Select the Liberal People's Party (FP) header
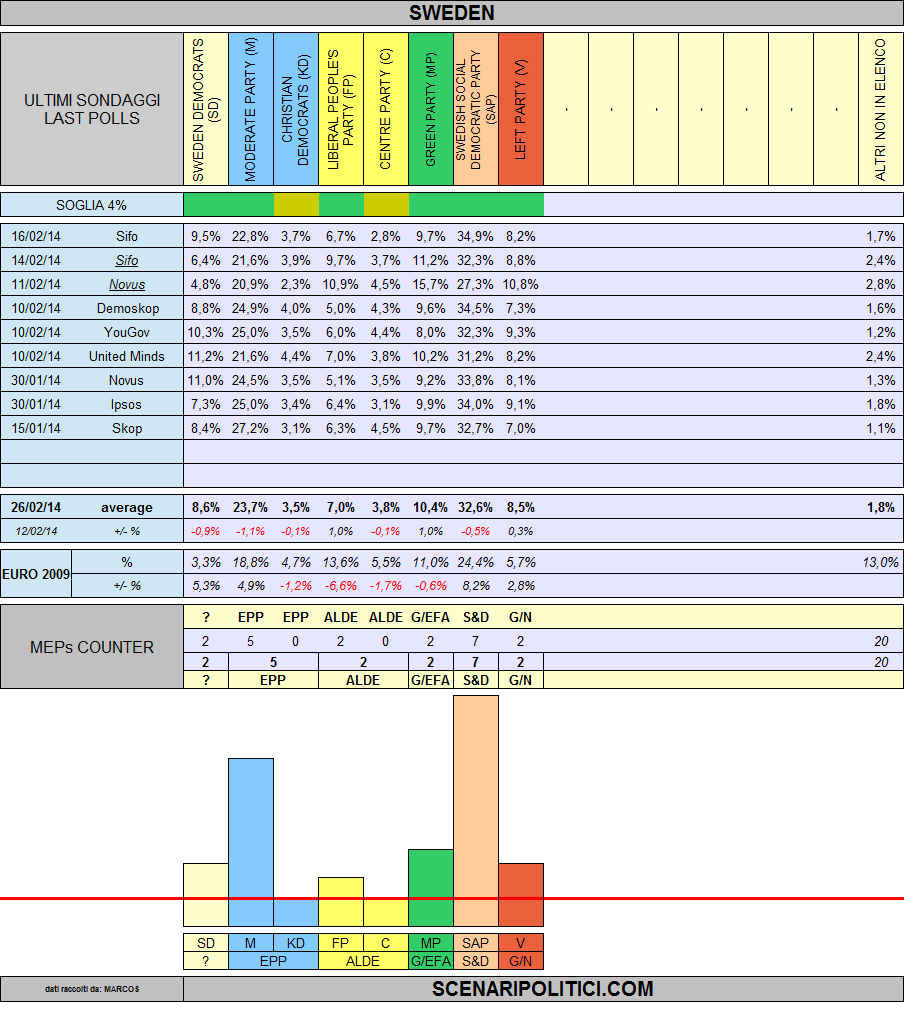 click(340, 109)
